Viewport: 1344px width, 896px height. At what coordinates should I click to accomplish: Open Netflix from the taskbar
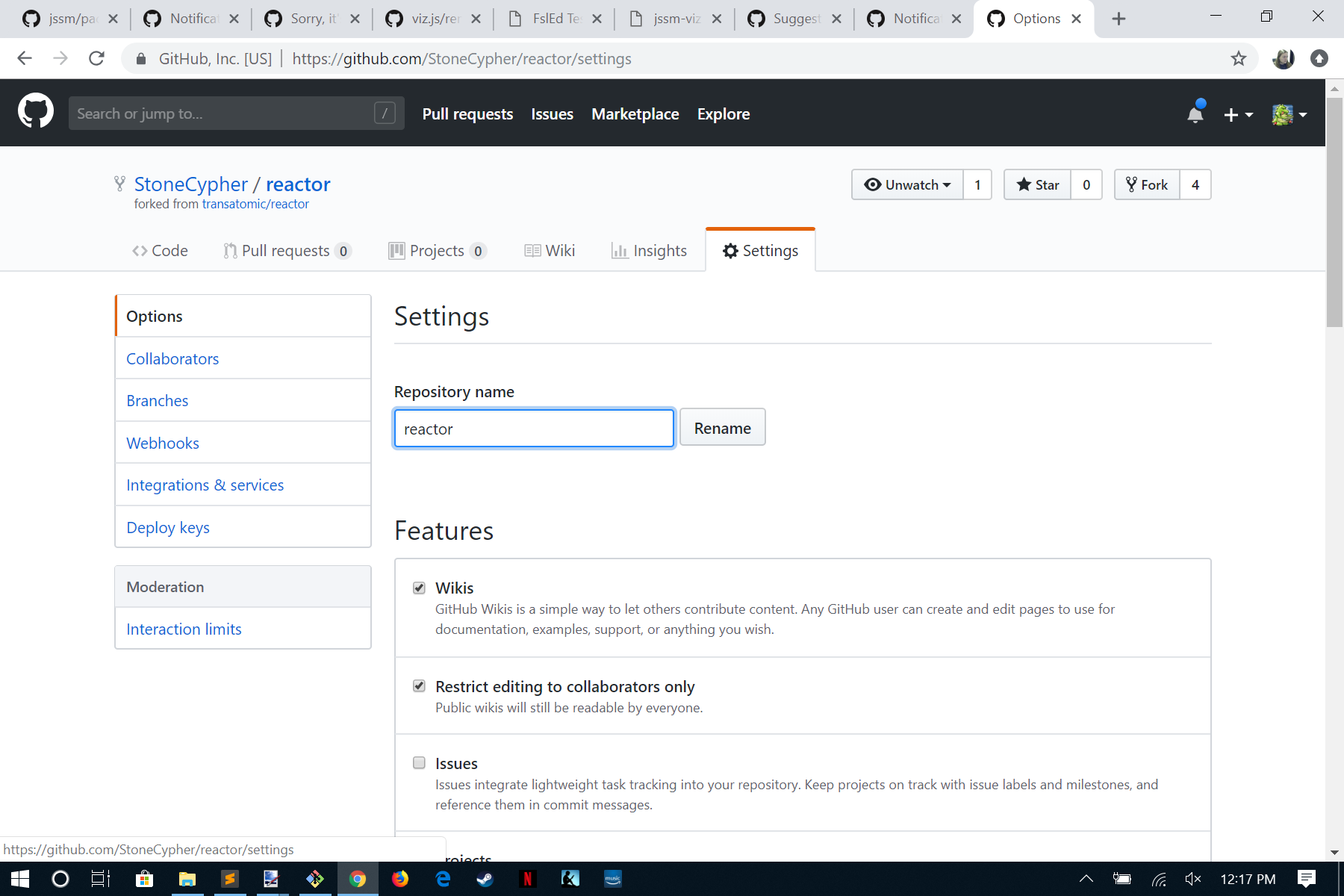click(528, 879)
